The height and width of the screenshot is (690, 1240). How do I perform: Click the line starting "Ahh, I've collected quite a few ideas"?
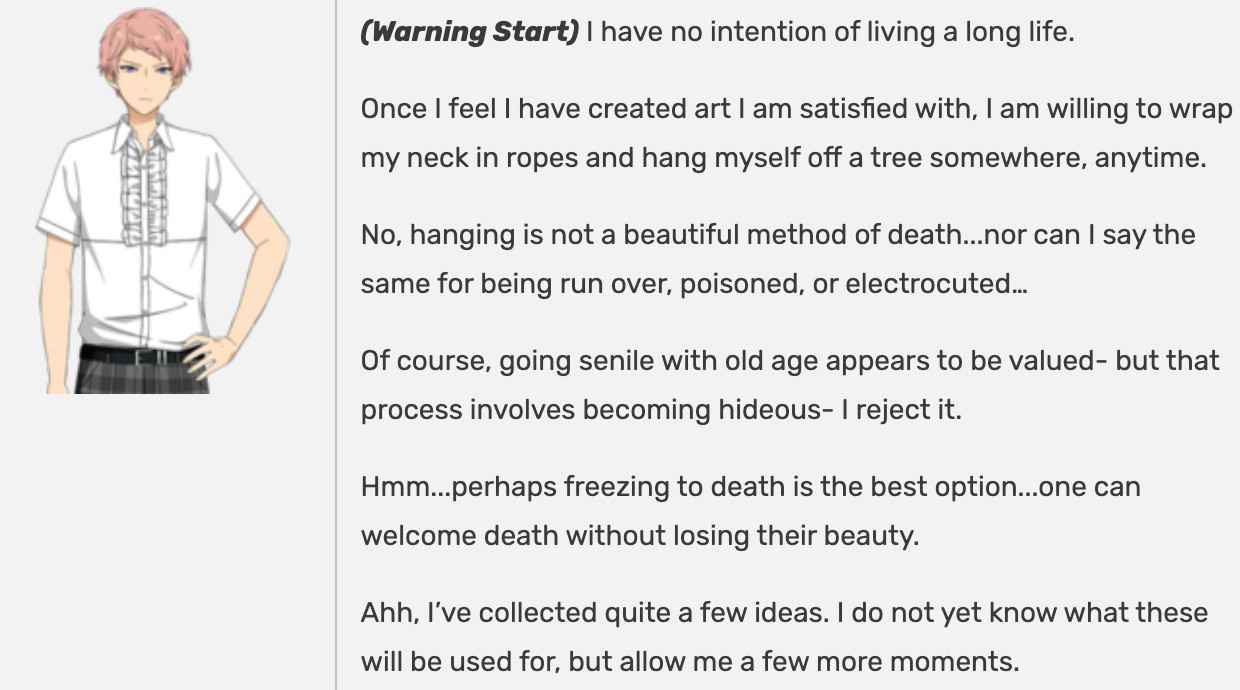784,612
